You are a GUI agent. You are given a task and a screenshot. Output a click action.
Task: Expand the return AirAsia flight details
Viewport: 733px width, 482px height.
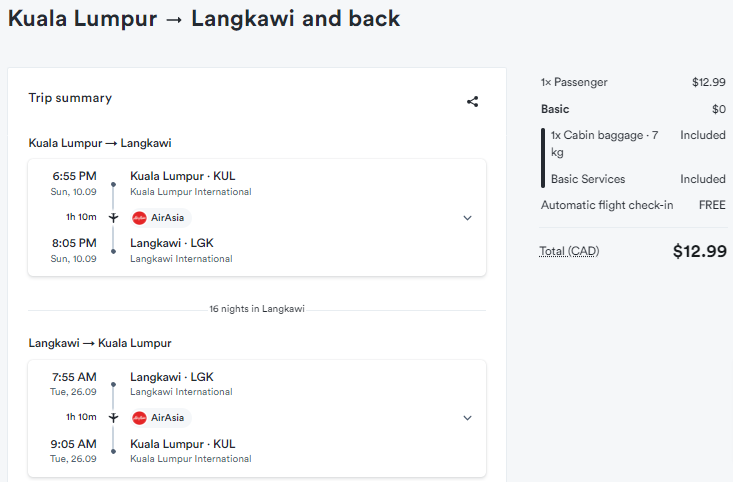point(467,418)
